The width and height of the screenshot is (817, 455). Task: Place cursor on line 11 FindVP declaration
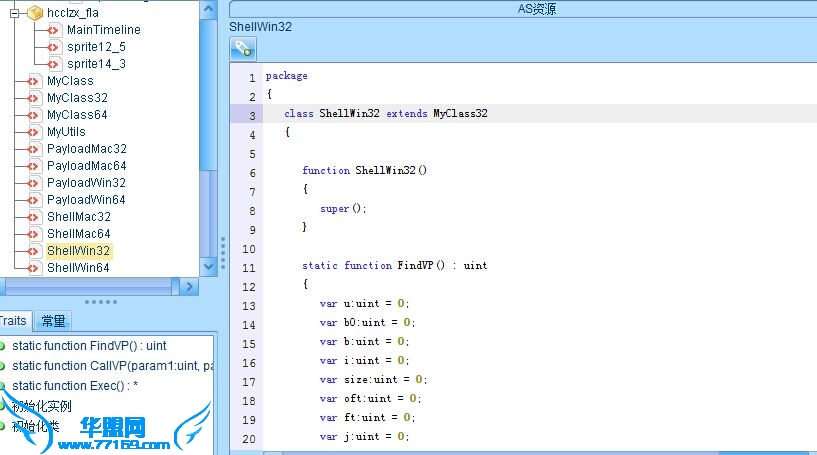point(395,266)
